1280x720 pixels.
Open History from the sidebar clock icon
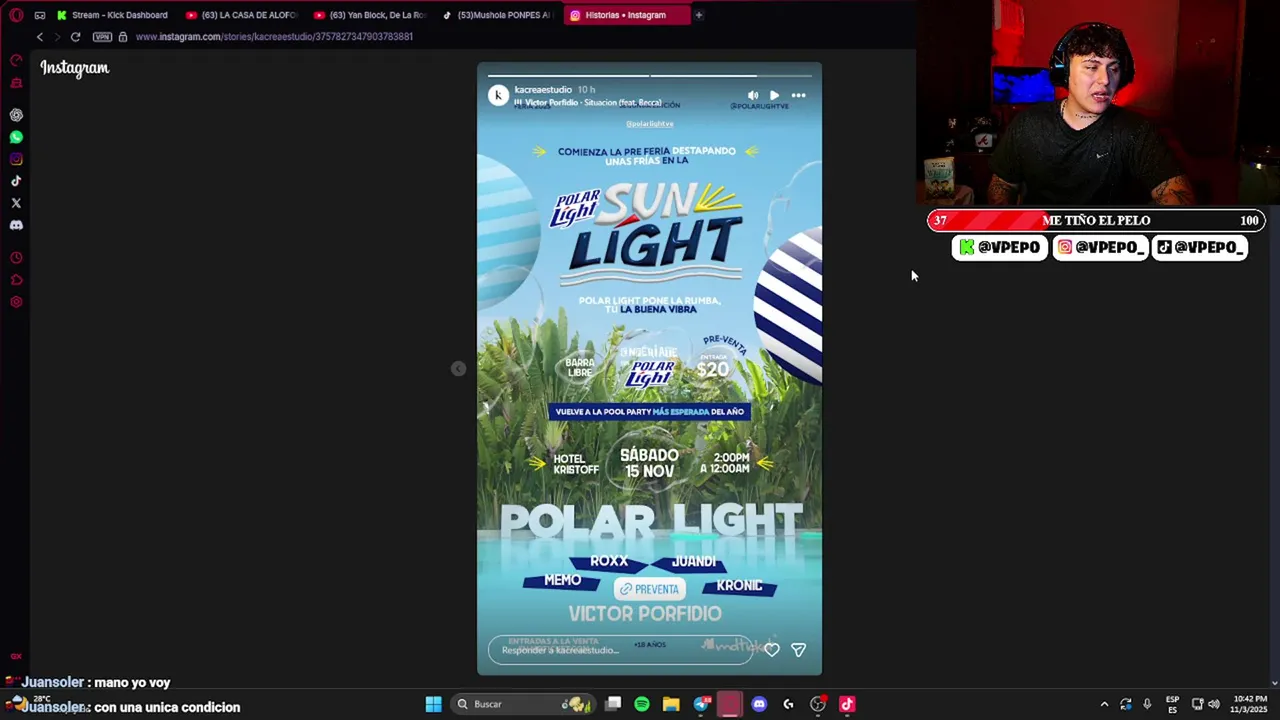[16, 258]
